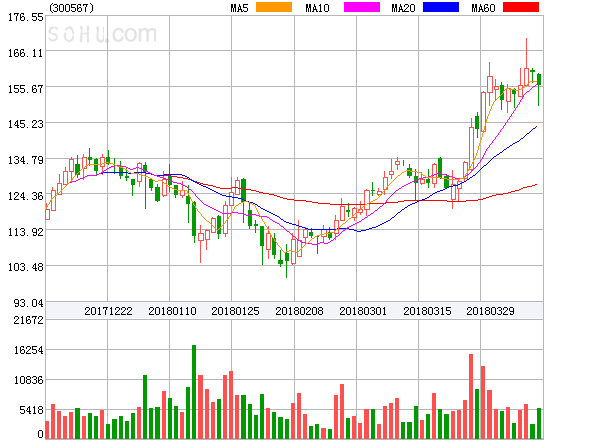Click the 145.23 price axis label

tap(26, 124)
